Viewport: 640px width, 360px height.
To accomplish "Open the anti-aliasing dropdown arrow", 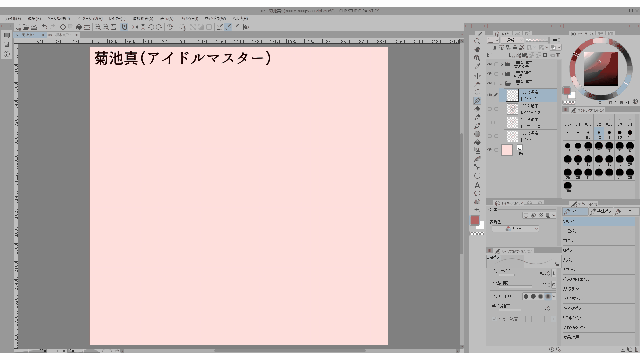I will point(554,296).
